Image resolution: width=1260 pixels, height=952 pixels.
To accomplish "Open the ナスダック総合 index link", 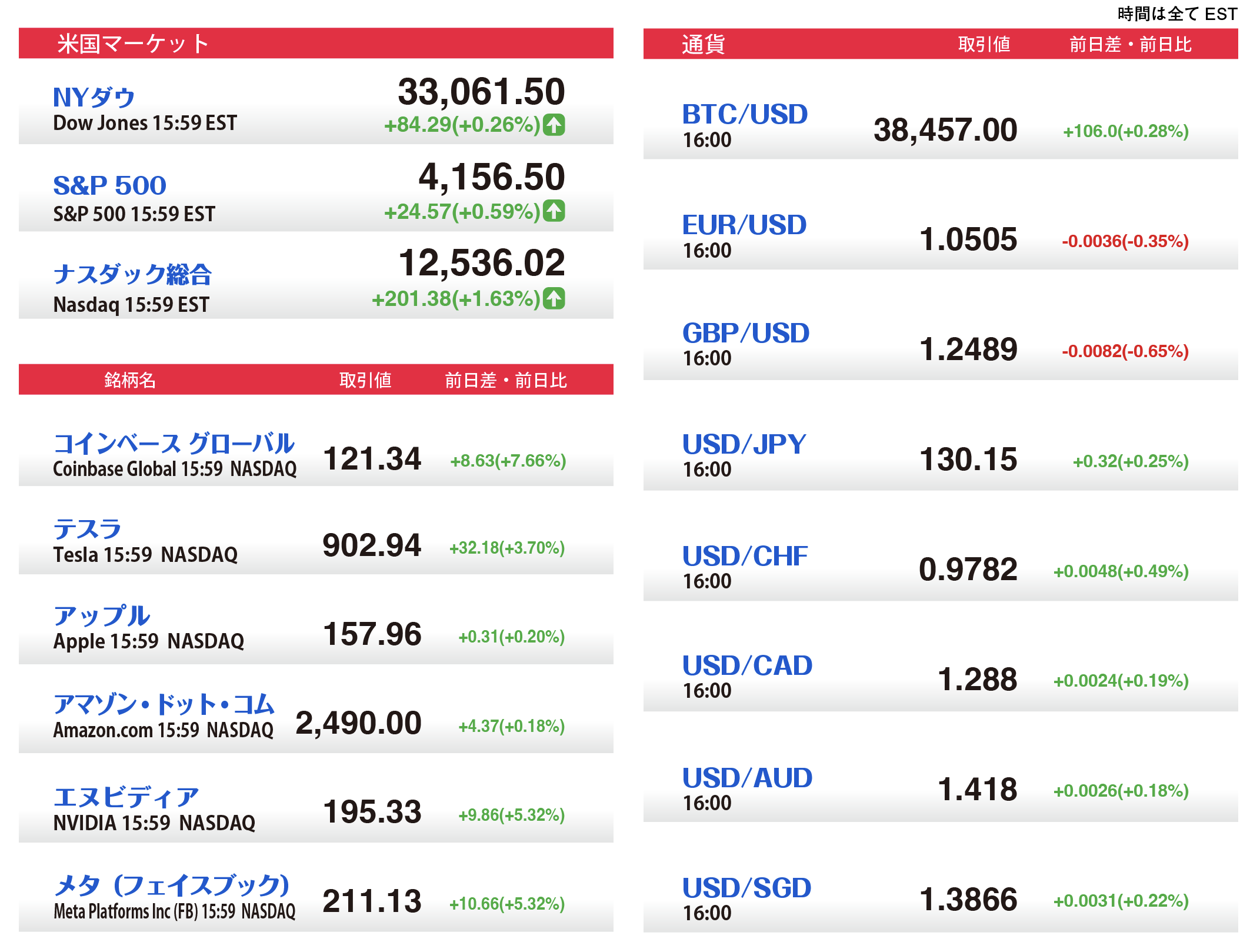I will click(x=132, y=274).
